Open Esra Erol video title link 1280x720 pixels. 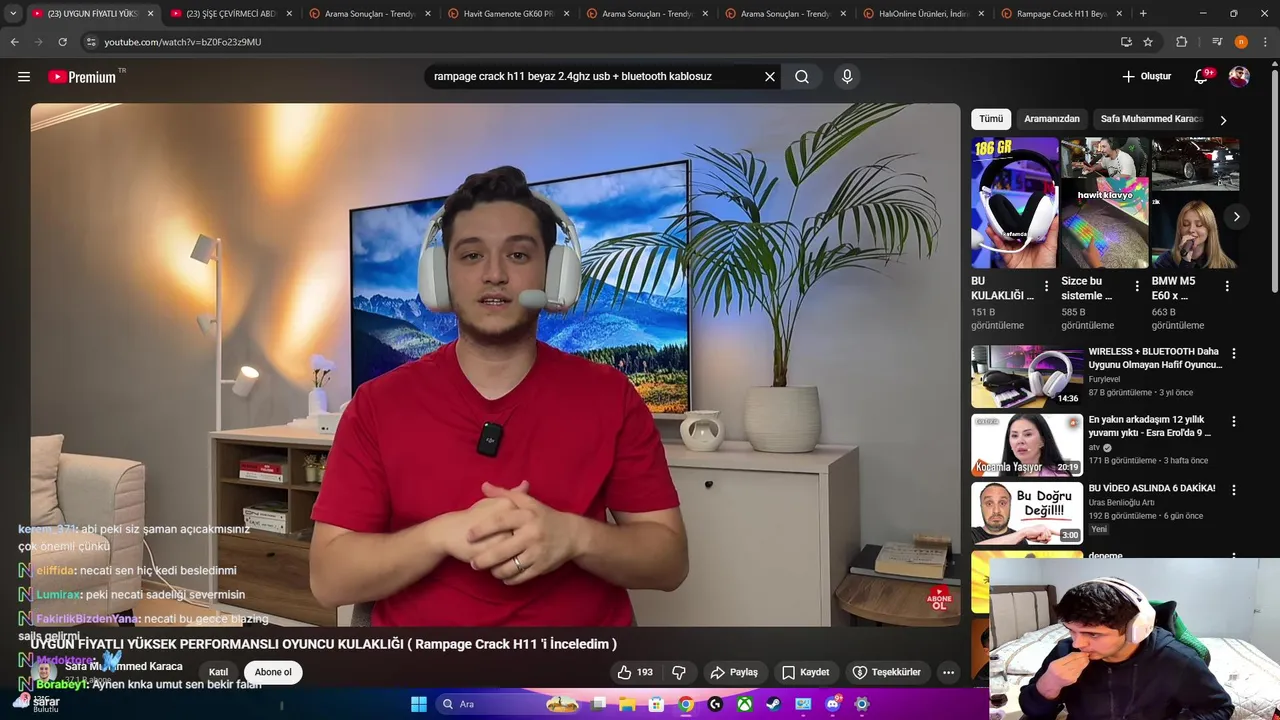(1149, 426)
